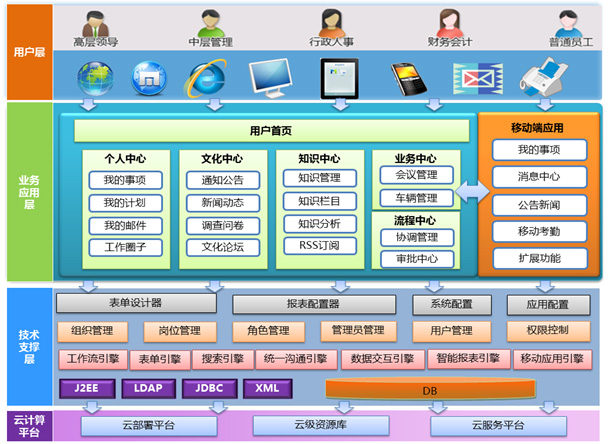The image size is (608, 444).
Task: Click the 数据交互引擎 box
Action: (x=383, y=359)
